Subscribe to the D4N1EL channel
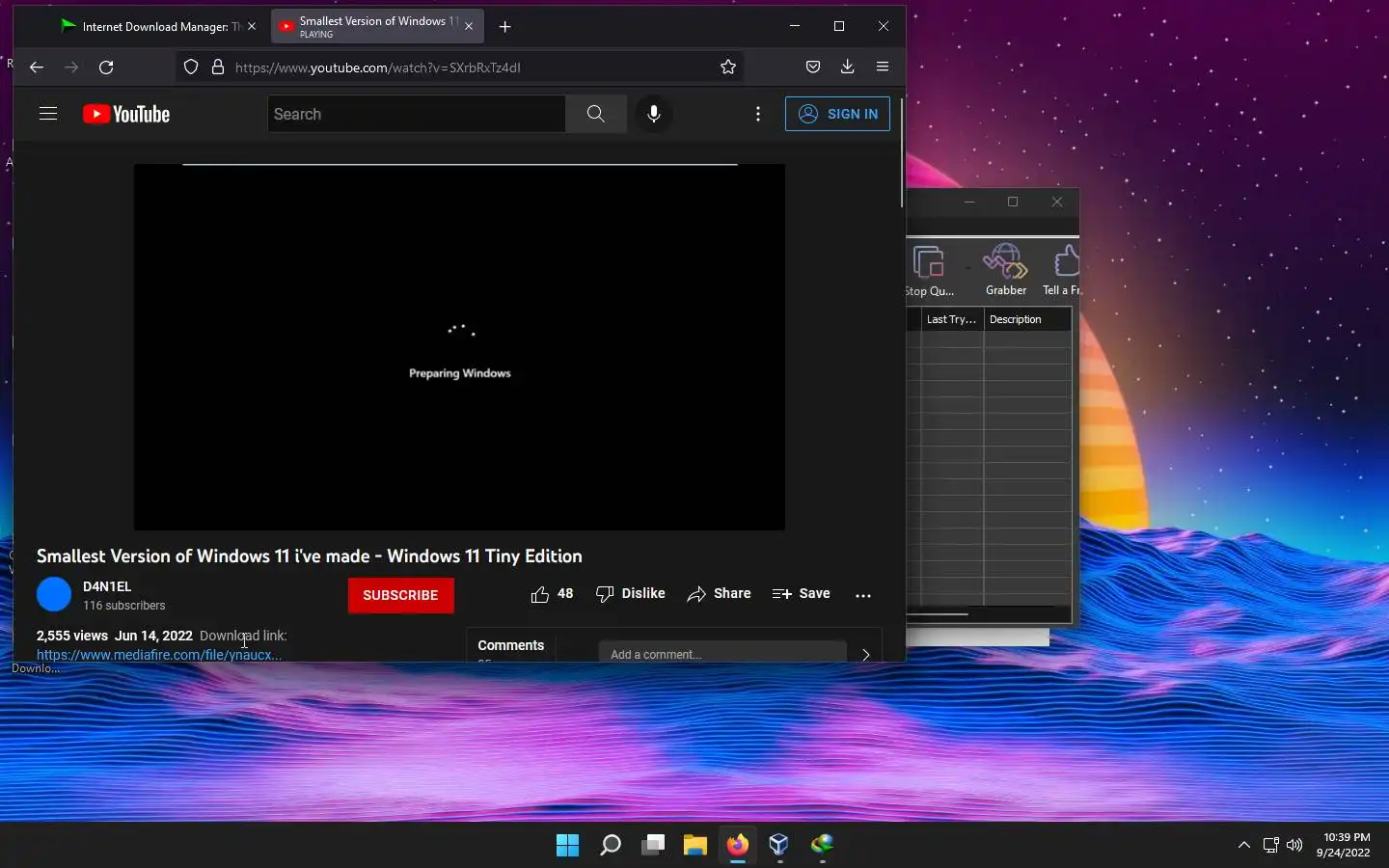 tap(400, 595)
